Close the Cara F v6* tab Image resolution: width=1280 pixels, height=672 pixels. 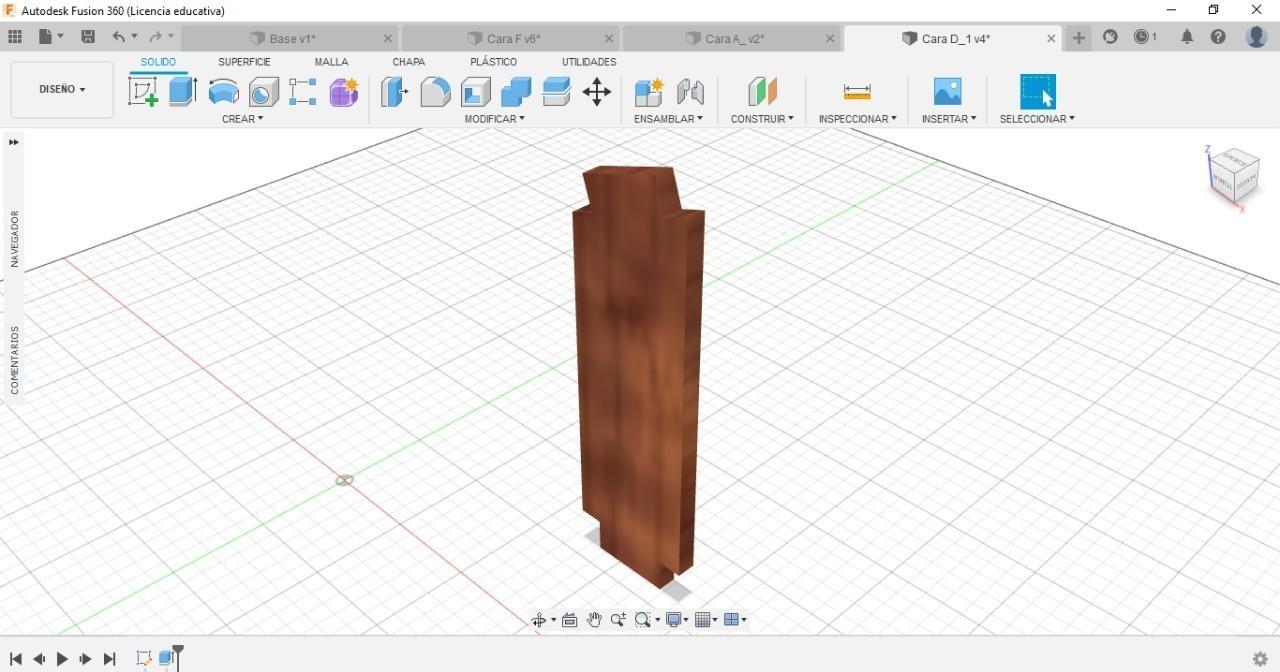pyautogui.click(x=609, y=39)
